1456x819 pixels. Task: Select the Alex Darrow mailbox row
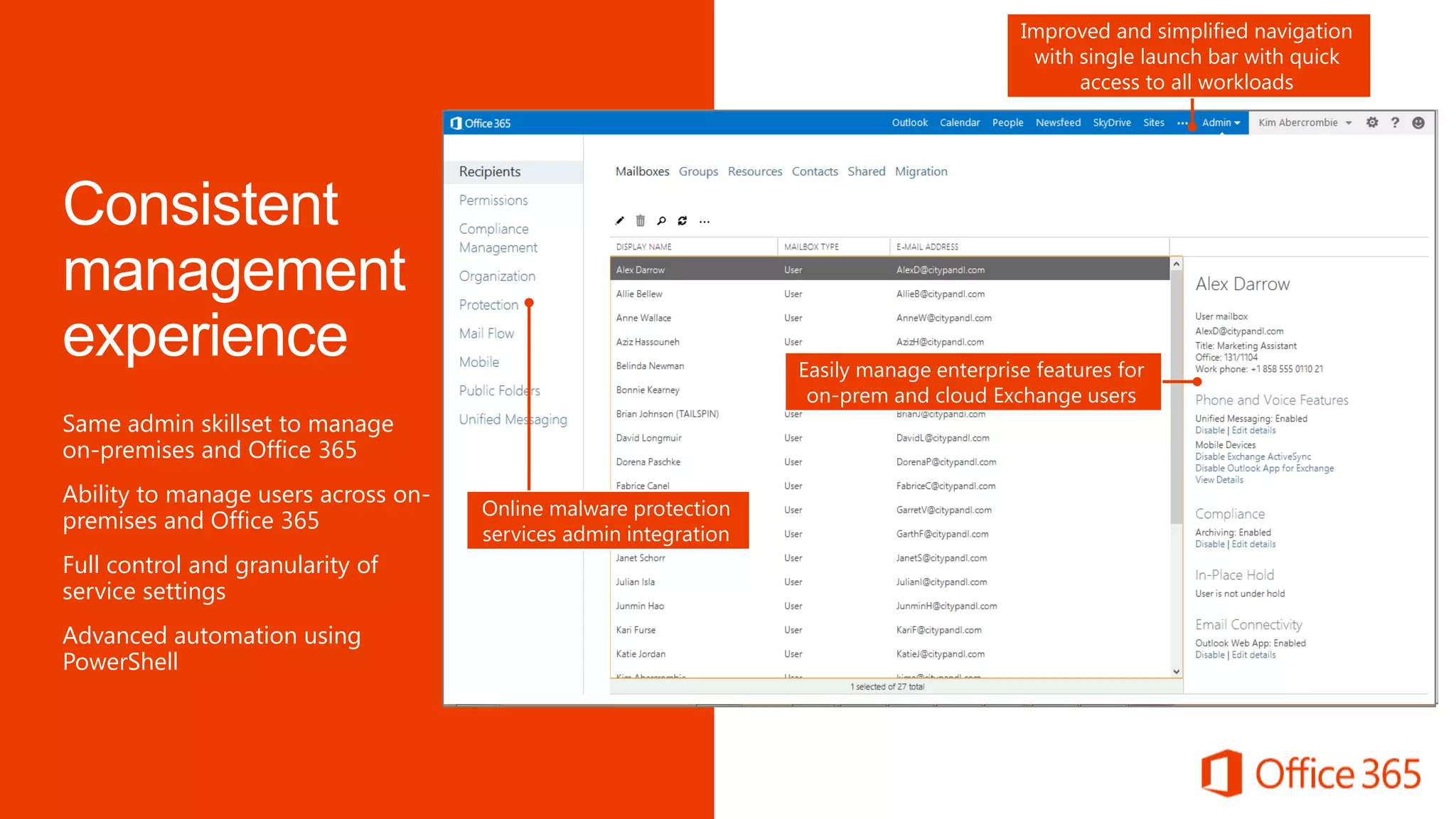[x=889, y=269]
